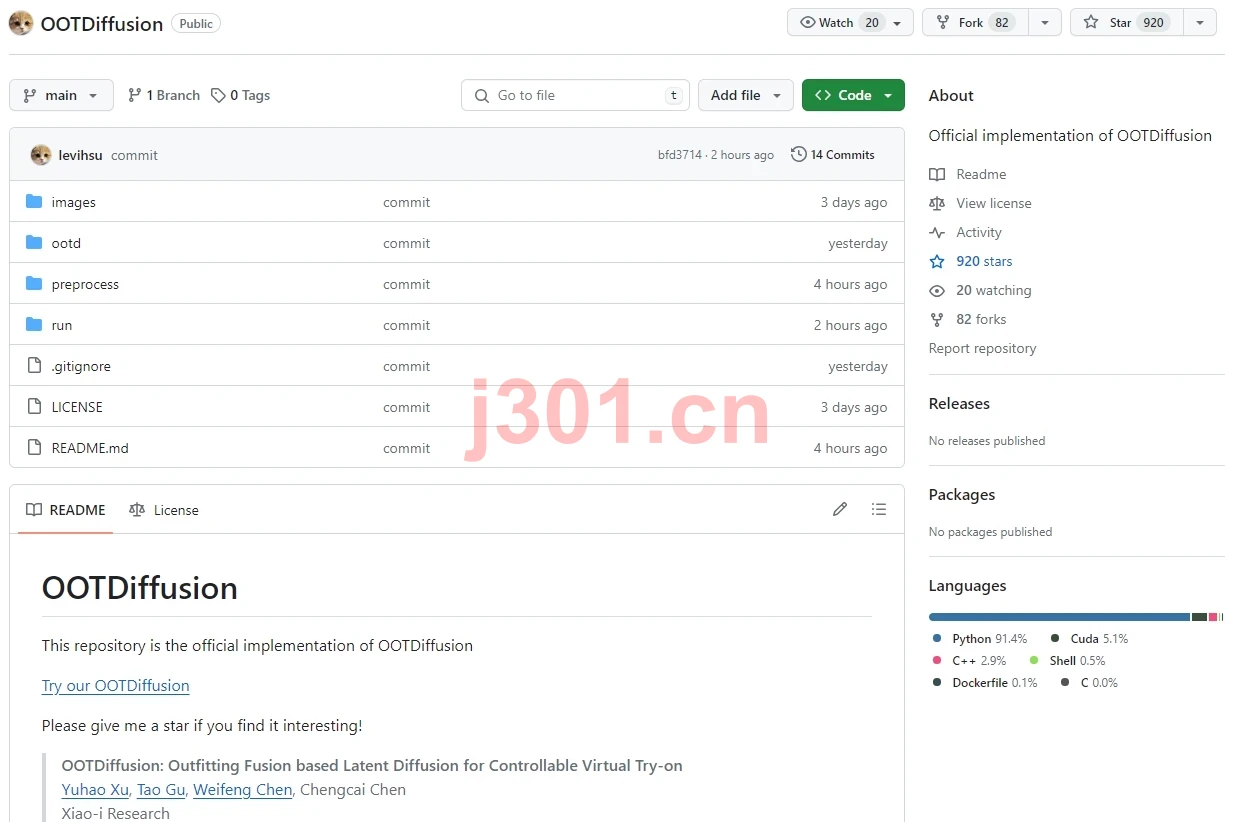Open the README outline list icon
This screenshot has height=822, width=1241.
tap(879, 509)
